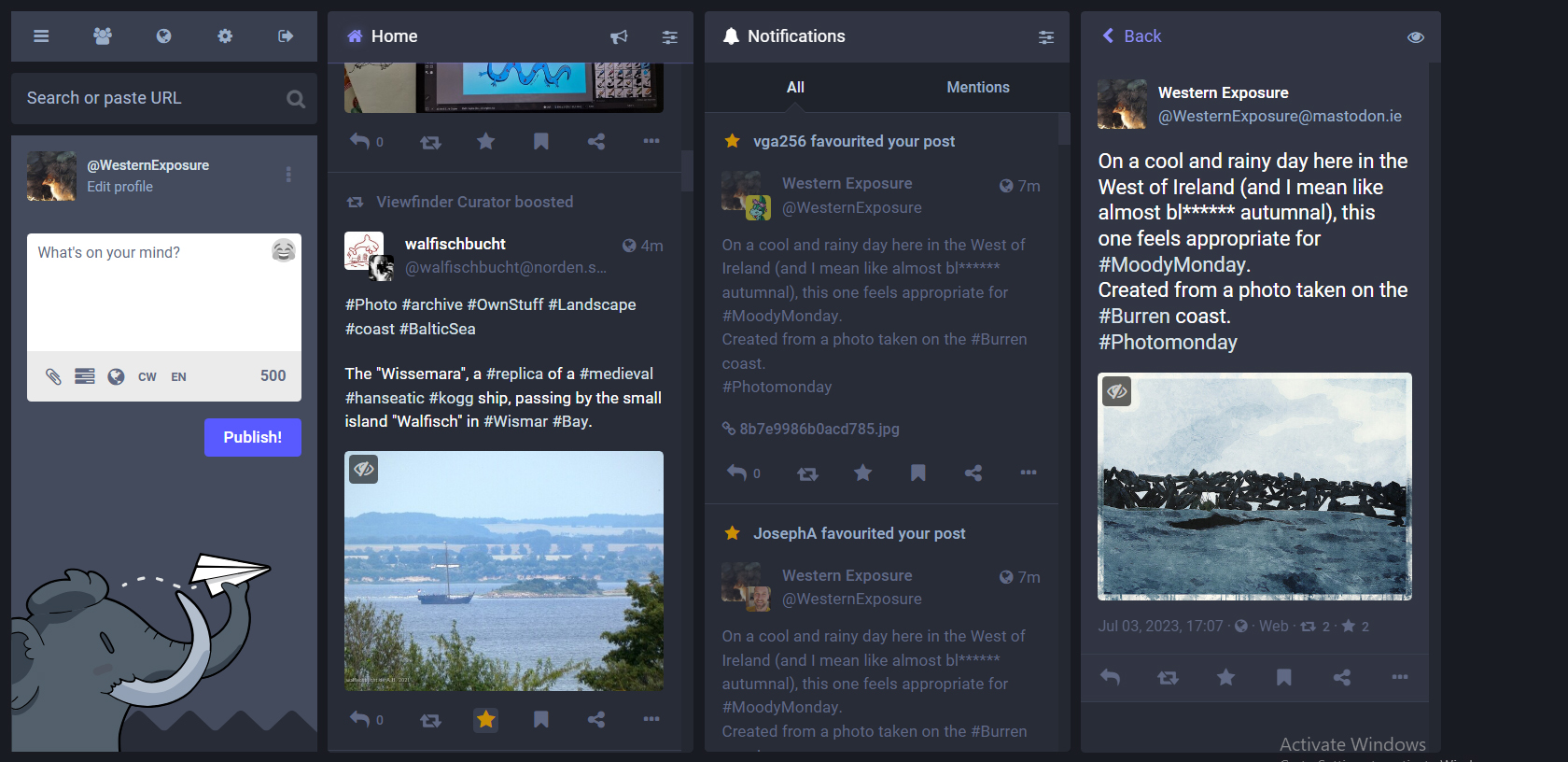Screen dimensions: 1568x762
Task: Click the What's on your mind text area
Action: pyautogui.click(x=164, y=292)
